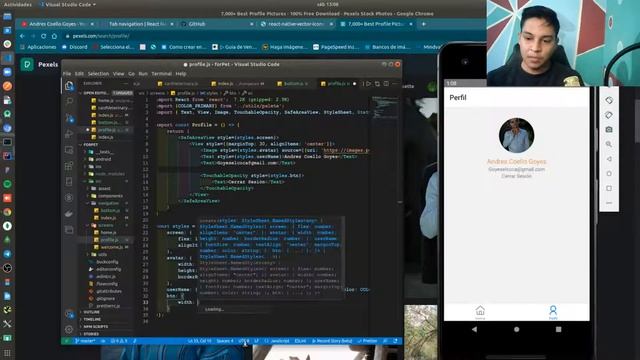Open the More Actions ellipsis in editor toolbar
The height and width of the screenshot is (360, 640).
pyautogui.click(x=395, y=84)
